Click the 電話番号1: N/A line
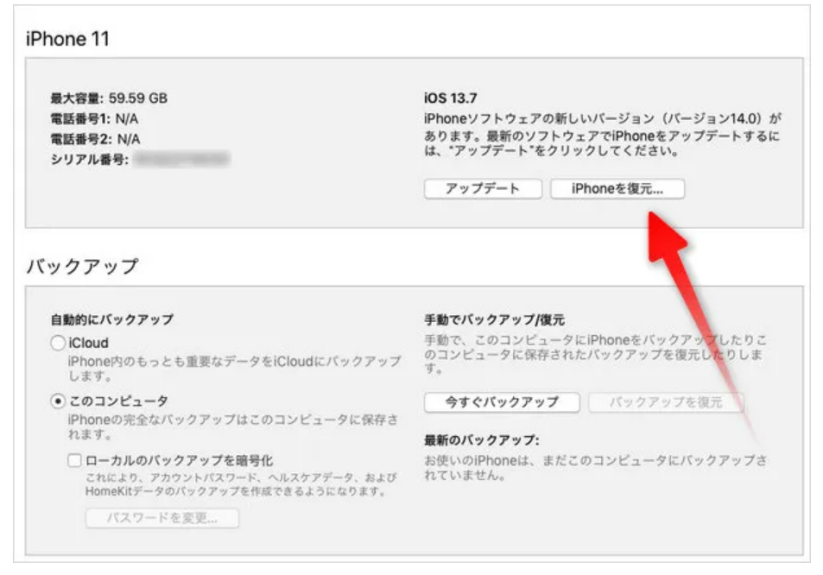Viewport: 823px width, 575px height. (x=94, y=119)
